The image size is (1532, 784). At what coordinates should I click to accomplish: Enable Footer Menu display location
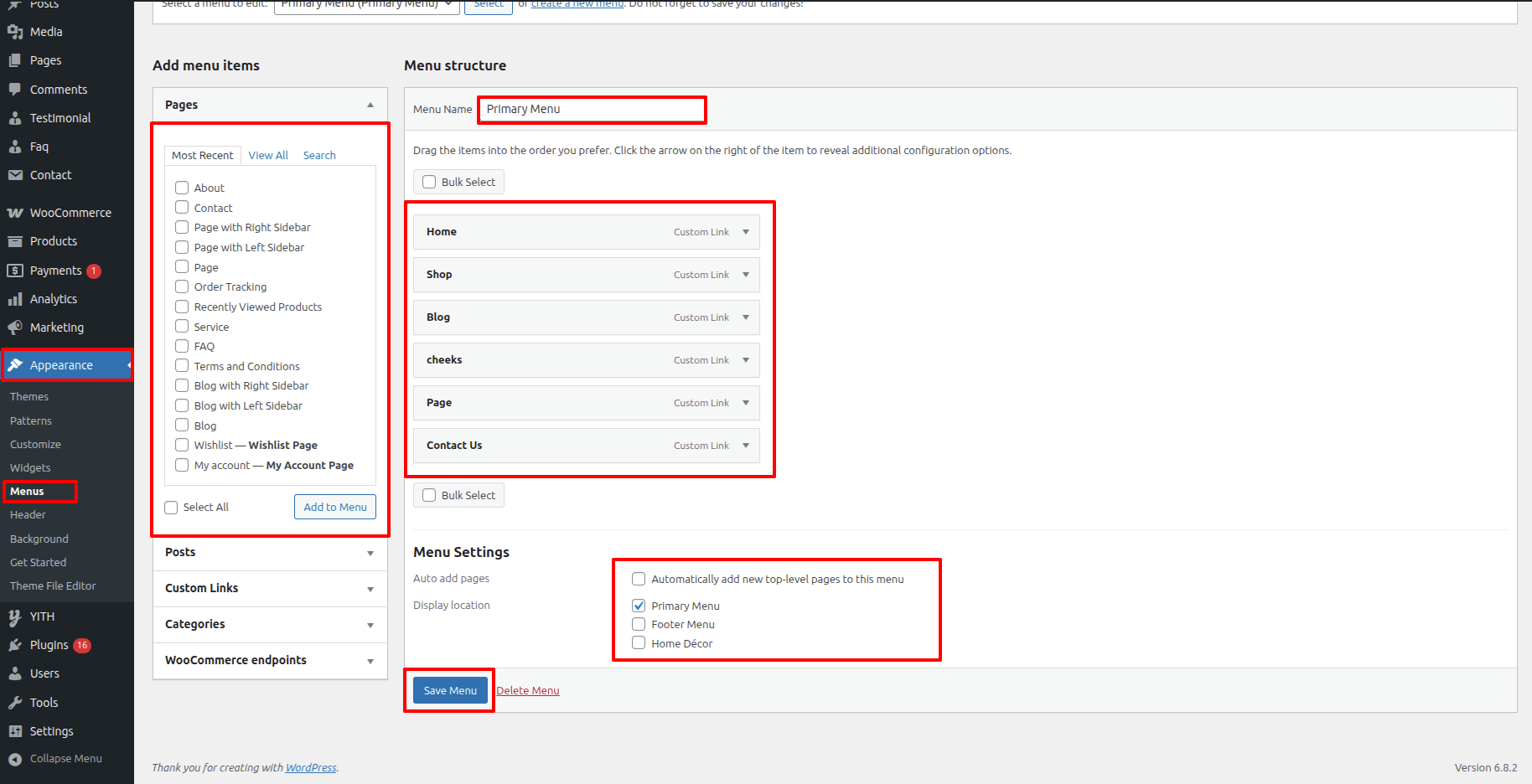[639, 624]
